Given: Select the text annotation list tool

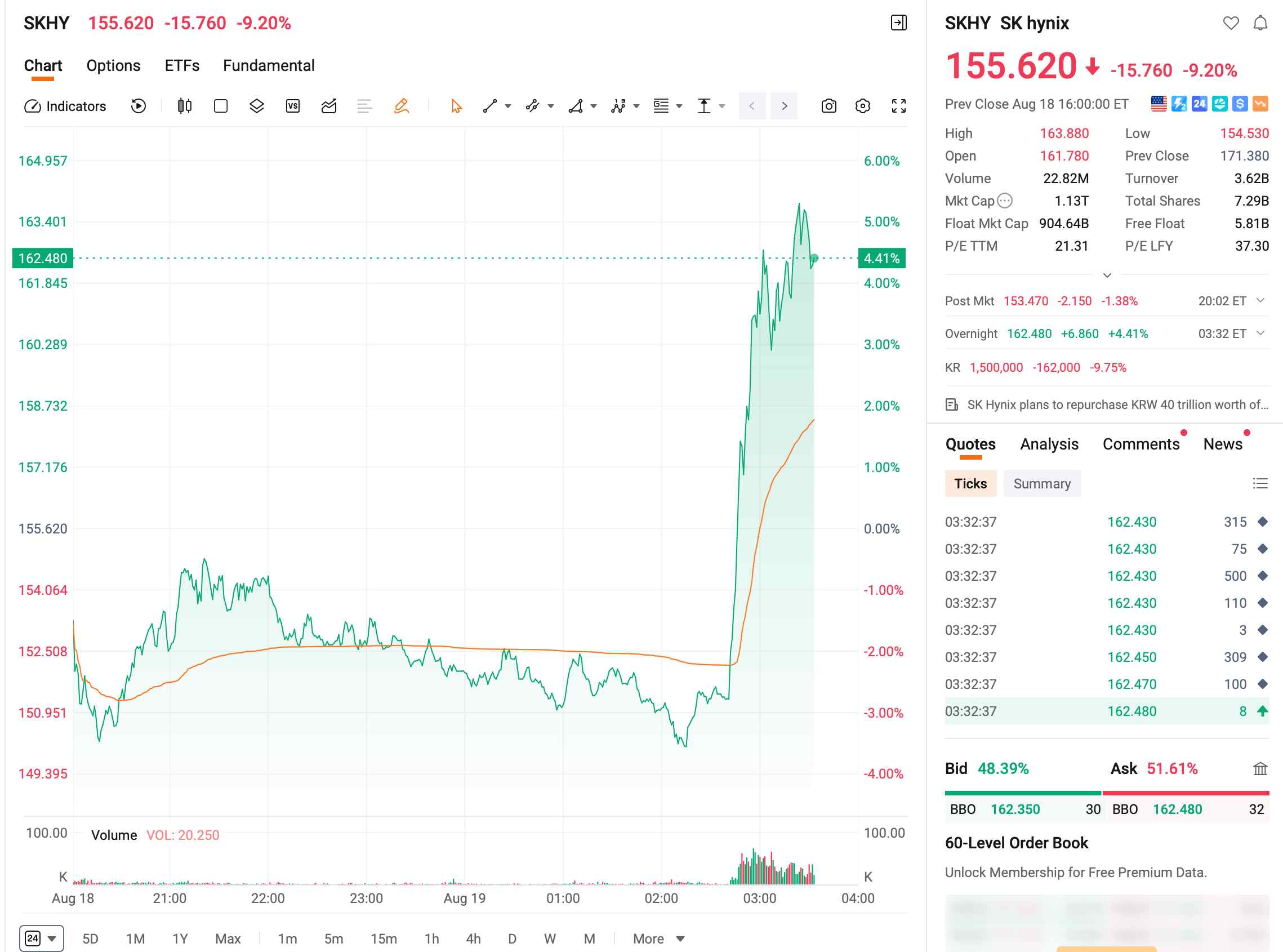Looking at the screenshot, I should point(661,106).
